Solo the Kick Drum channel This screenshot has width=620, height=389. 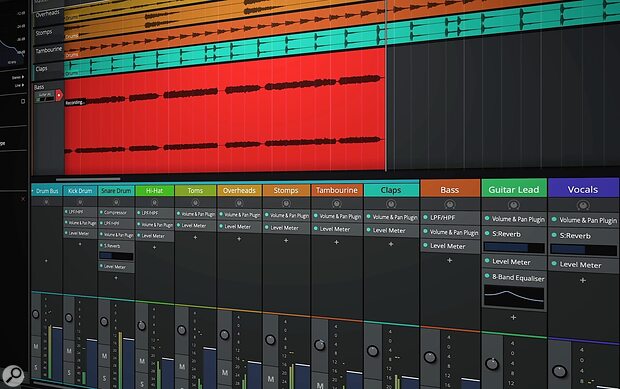point(69,372)
